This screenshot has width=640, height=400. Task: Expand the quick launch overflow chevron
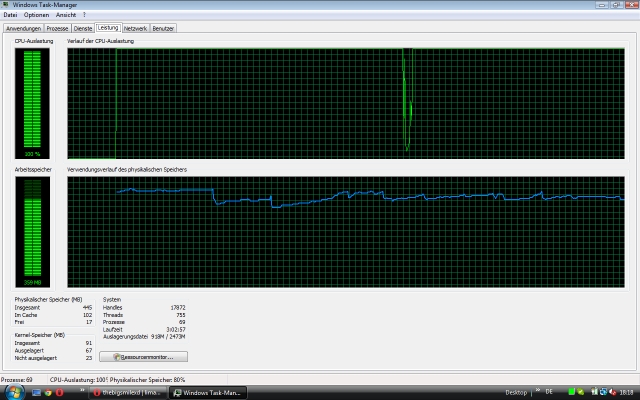point(82,391)
